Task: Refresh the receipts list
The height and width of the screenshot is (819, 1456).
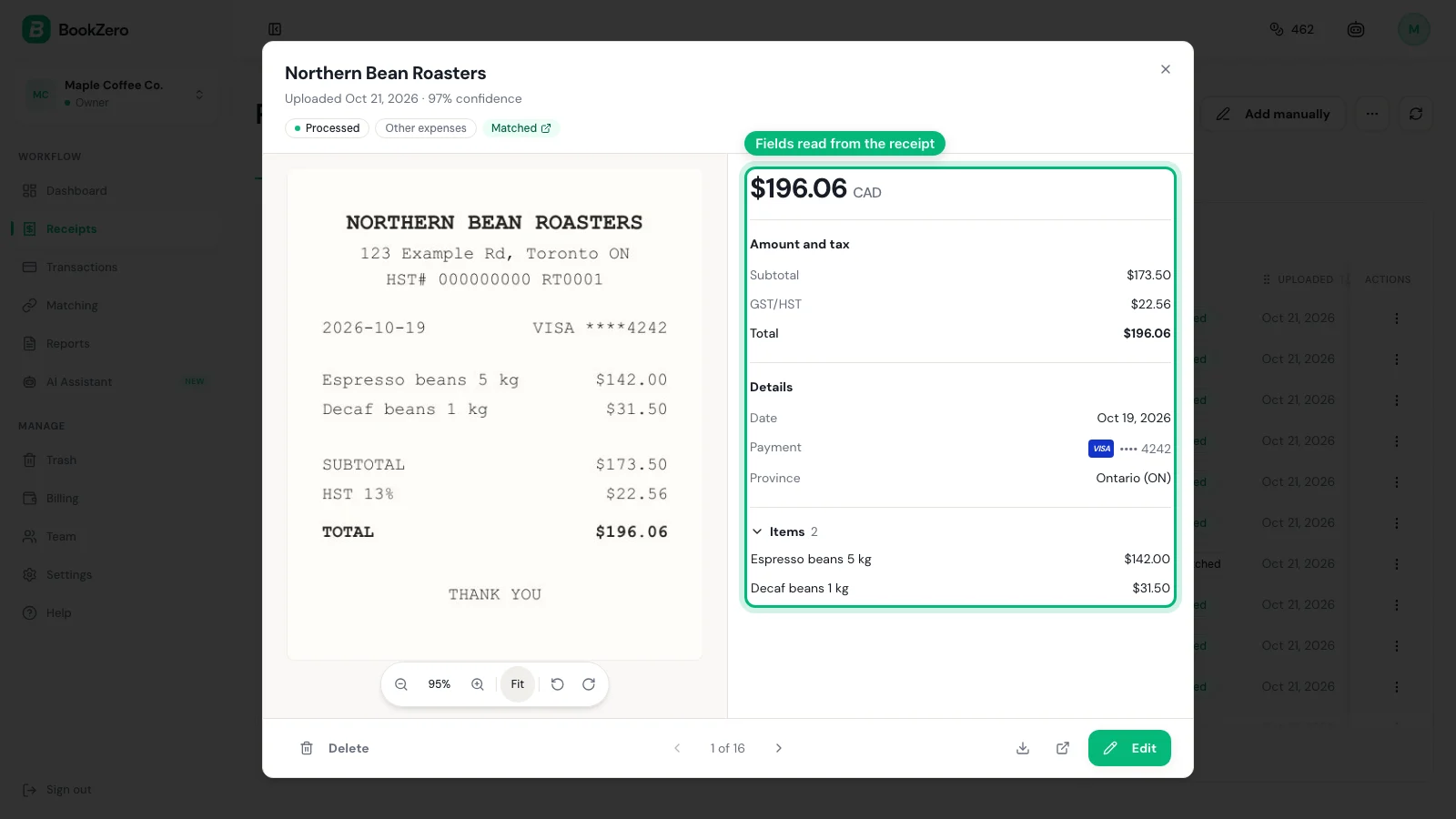Action: pos(1416,114)
